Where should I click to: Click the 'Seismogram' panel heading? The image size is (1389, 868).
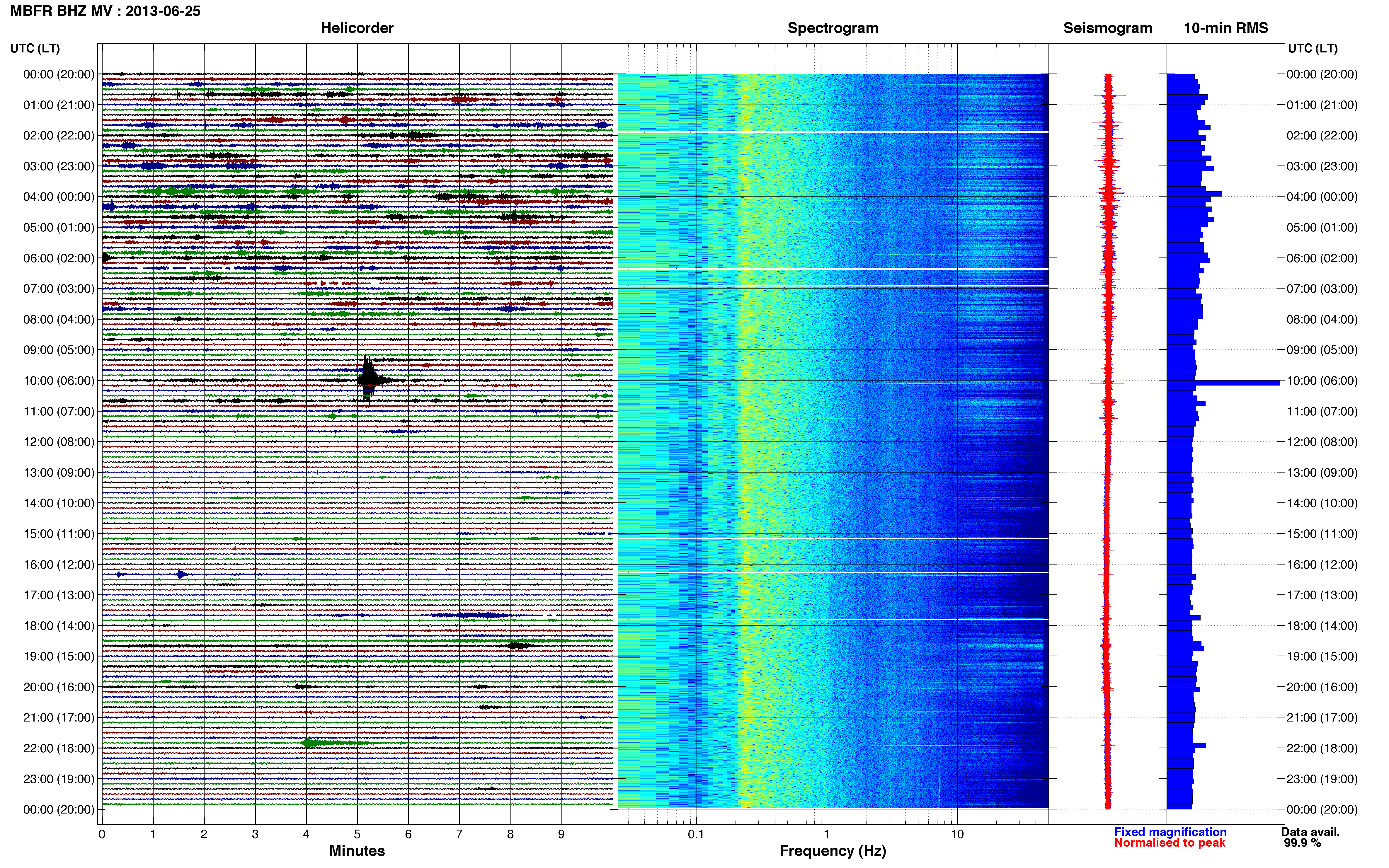pyautogui.click(x=1108, y=28)
